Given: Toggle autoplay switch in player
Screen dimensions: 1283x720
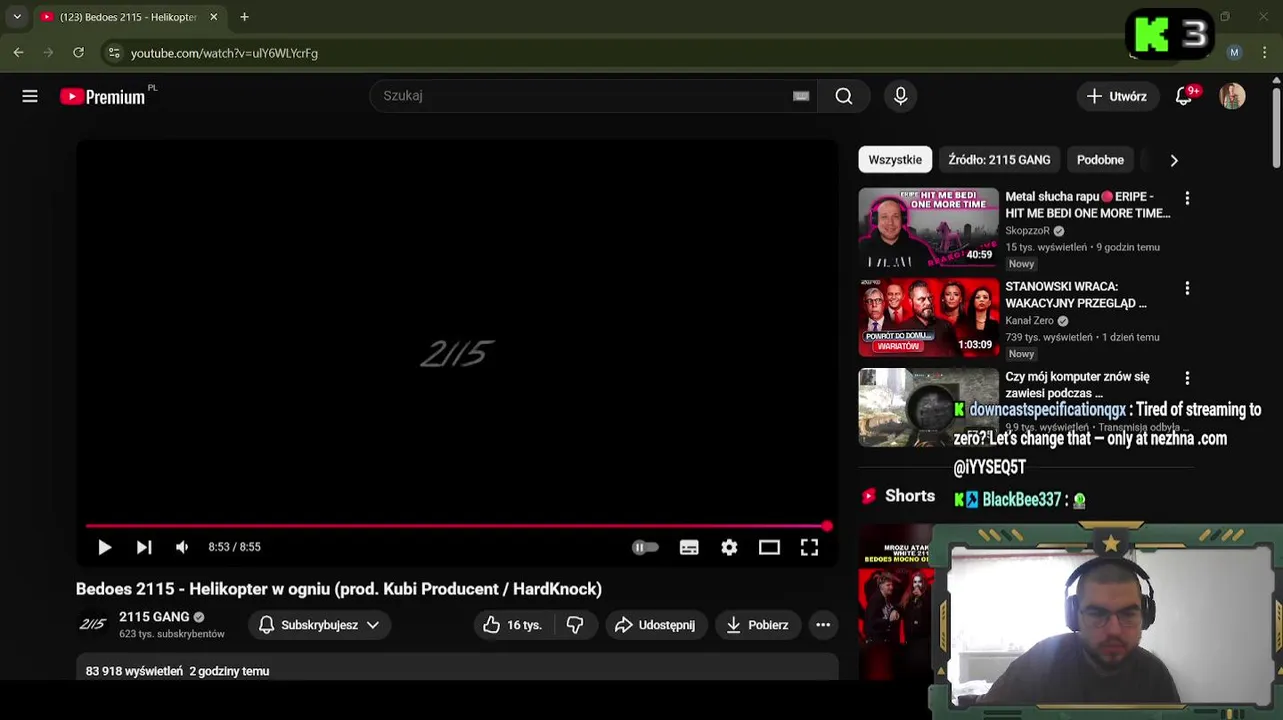Looking at the screenshot, I should pyautogui.click(x=645, y=547).
